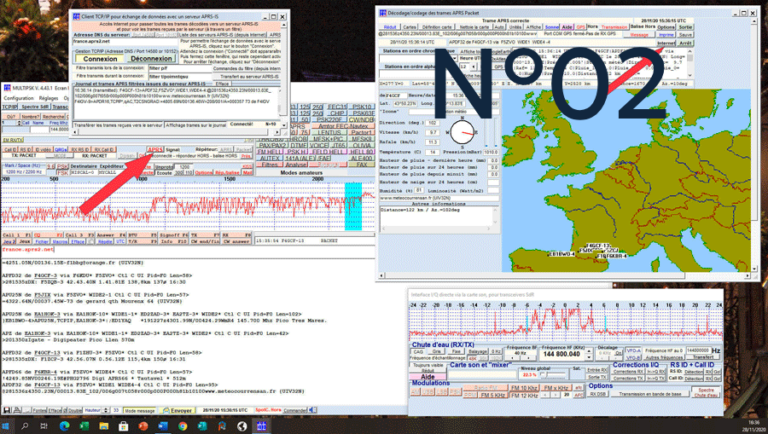This screenshot has width=768, height=434.
Task: Select the PSK10 mode button
Action: point(362,107)
